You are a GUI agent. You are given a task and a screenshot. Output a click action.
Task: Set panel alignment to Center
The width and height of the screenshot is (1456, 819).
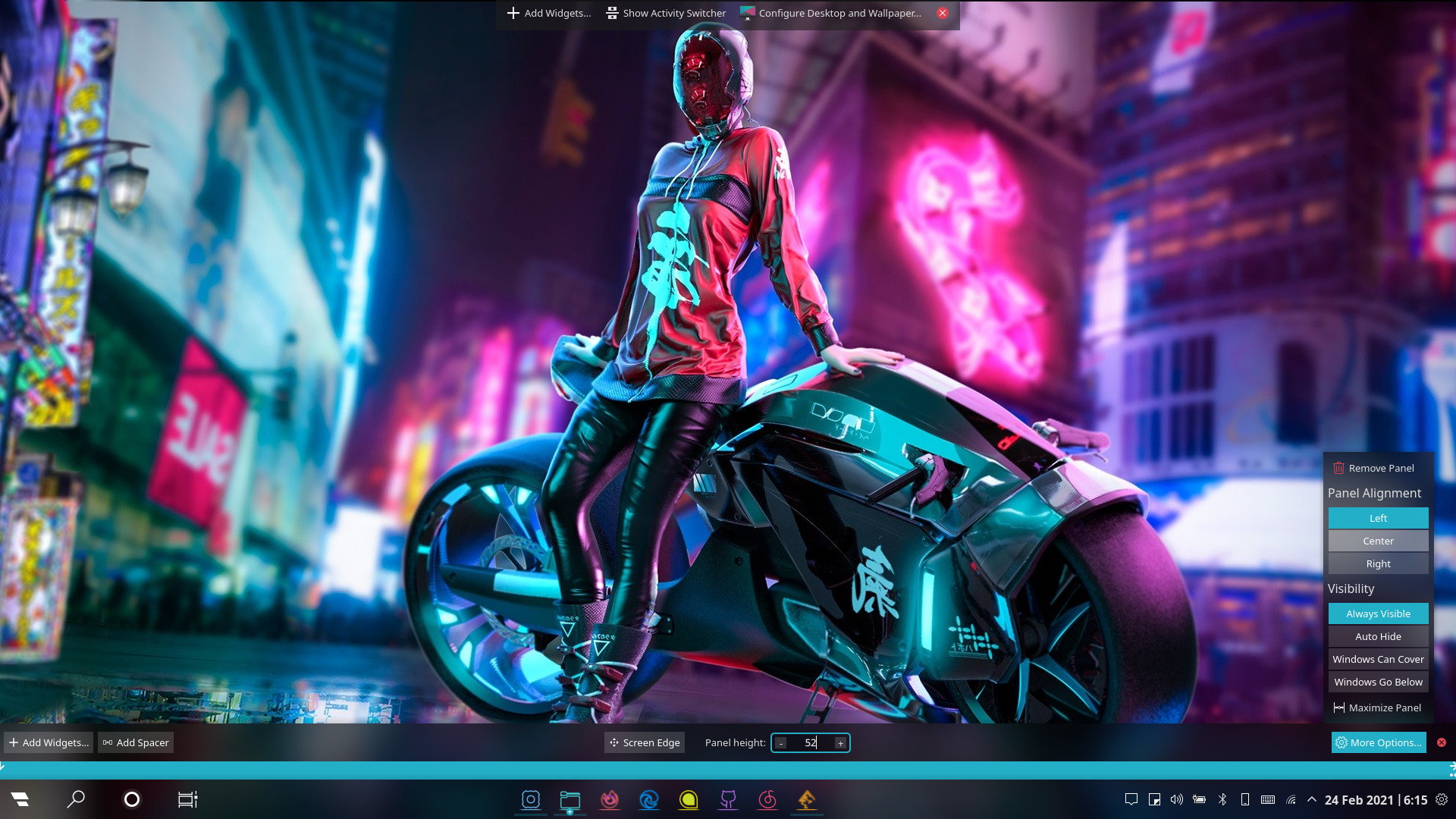tap(1378, 541)
